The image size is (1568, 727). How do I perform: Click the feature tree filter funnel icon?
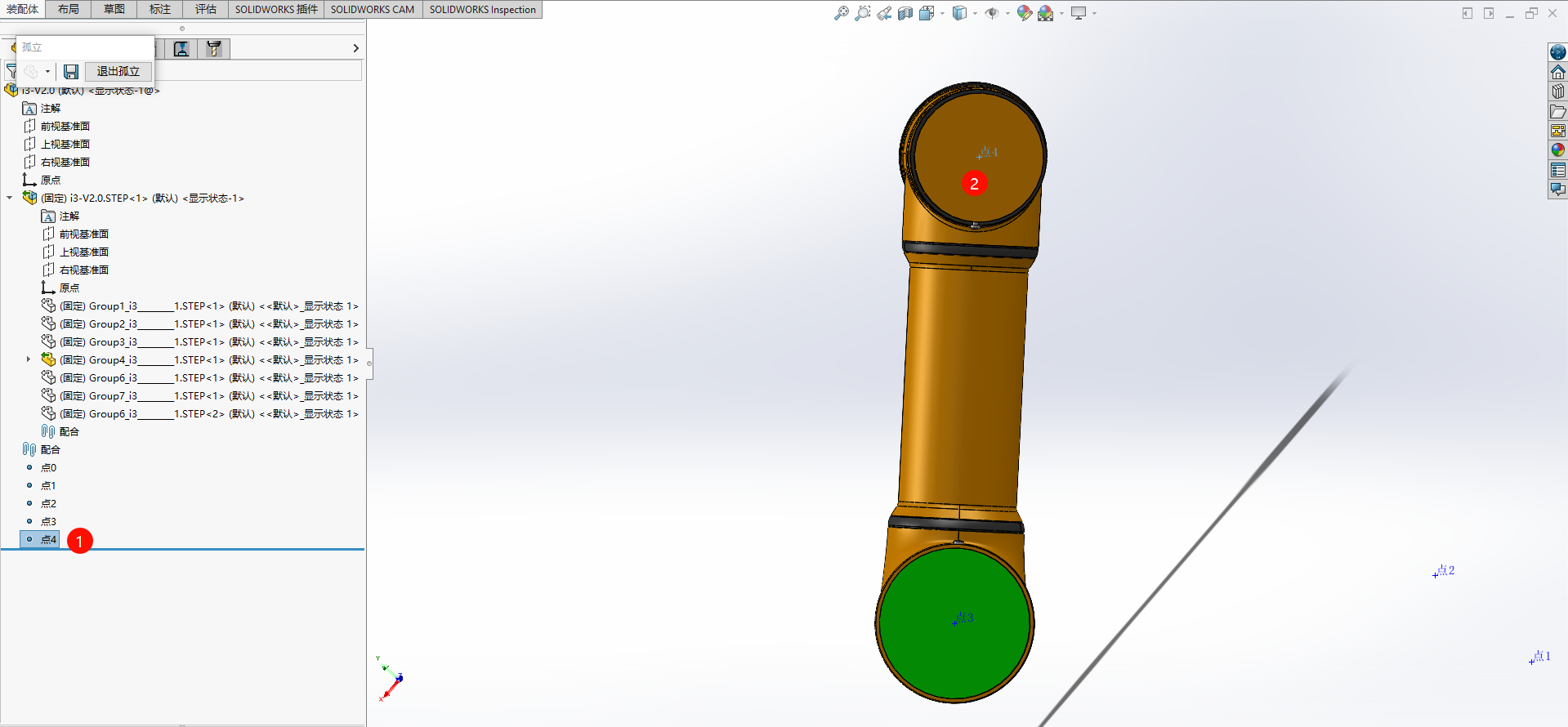[x=11, y=72]
